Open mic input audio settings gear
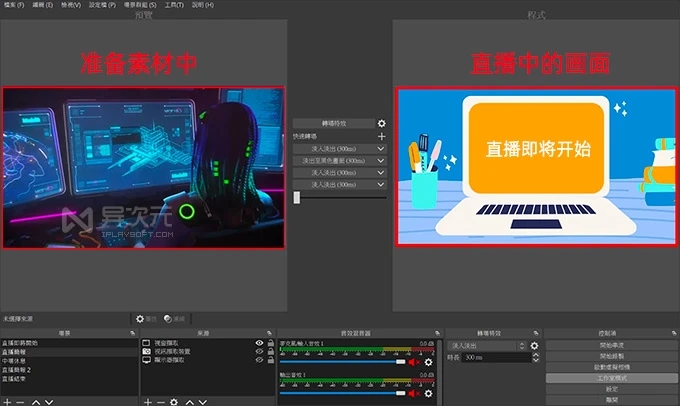 428,362
